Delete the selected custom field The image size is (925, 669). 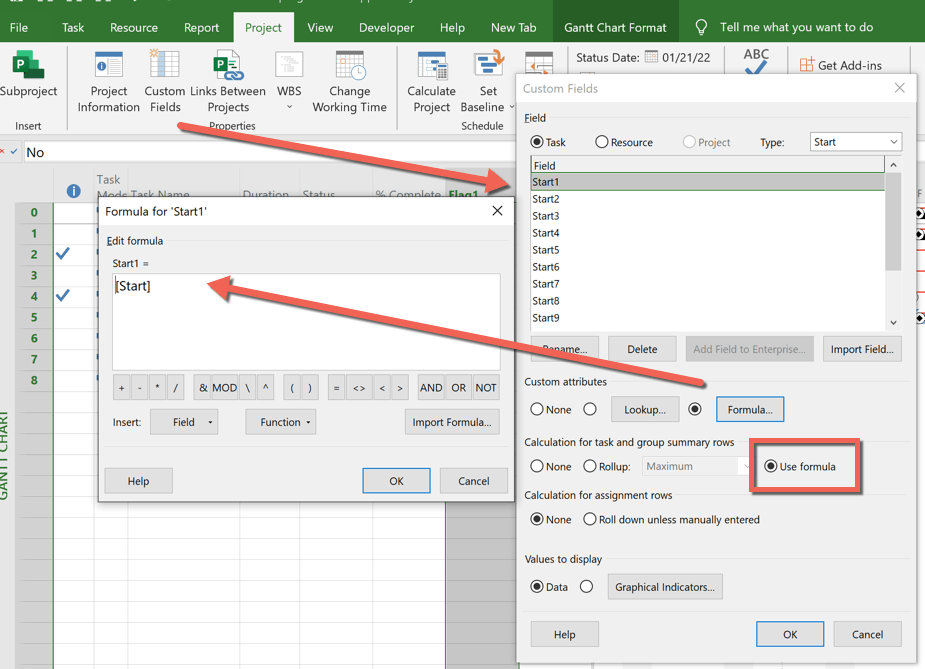[642, 349]
